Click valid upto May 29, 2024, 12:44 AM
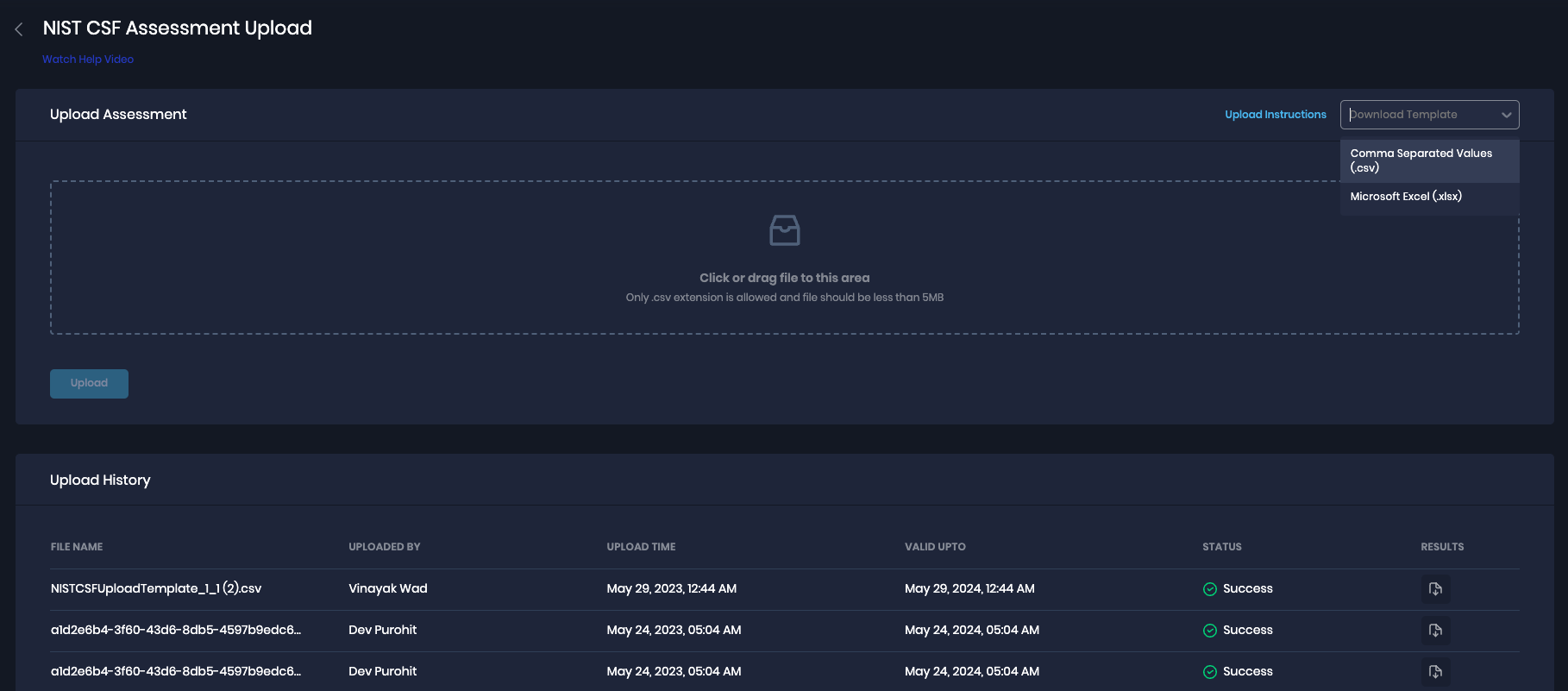Screen dimensions: 1568x691 click(969, 588)
